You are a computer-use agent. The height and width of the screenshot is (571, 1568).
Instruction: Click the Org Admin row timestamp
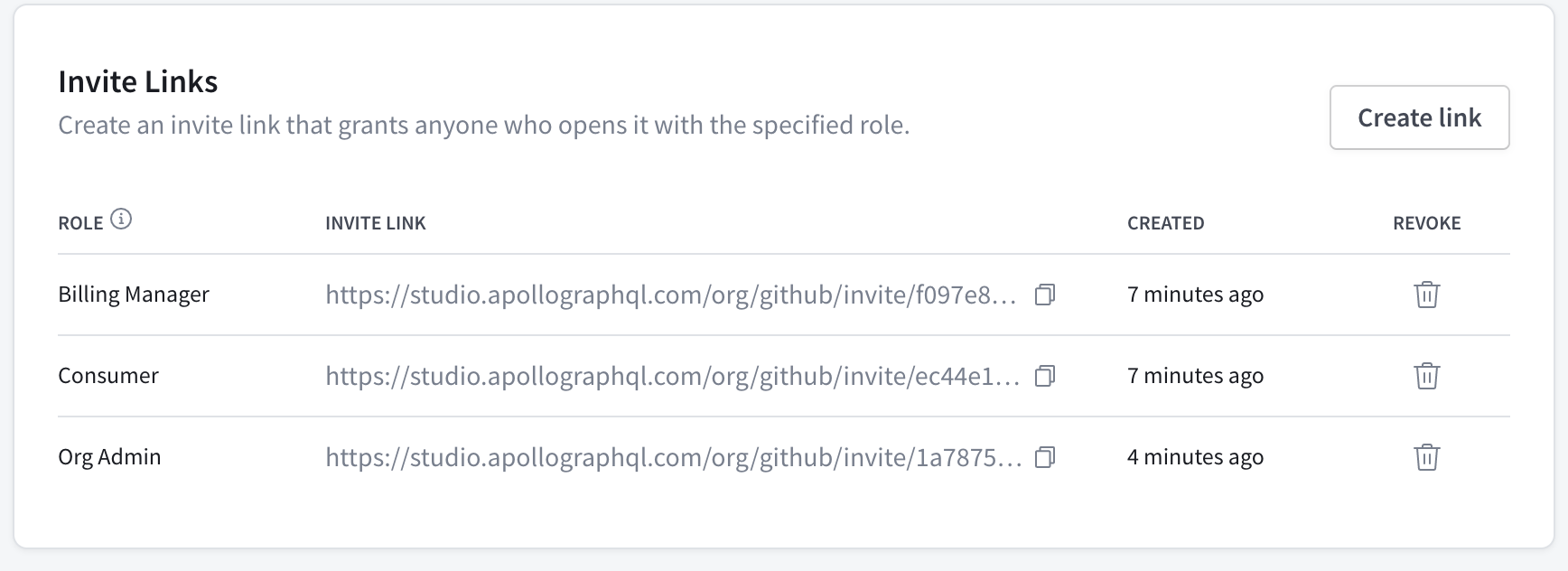[x=1195, y=457]
